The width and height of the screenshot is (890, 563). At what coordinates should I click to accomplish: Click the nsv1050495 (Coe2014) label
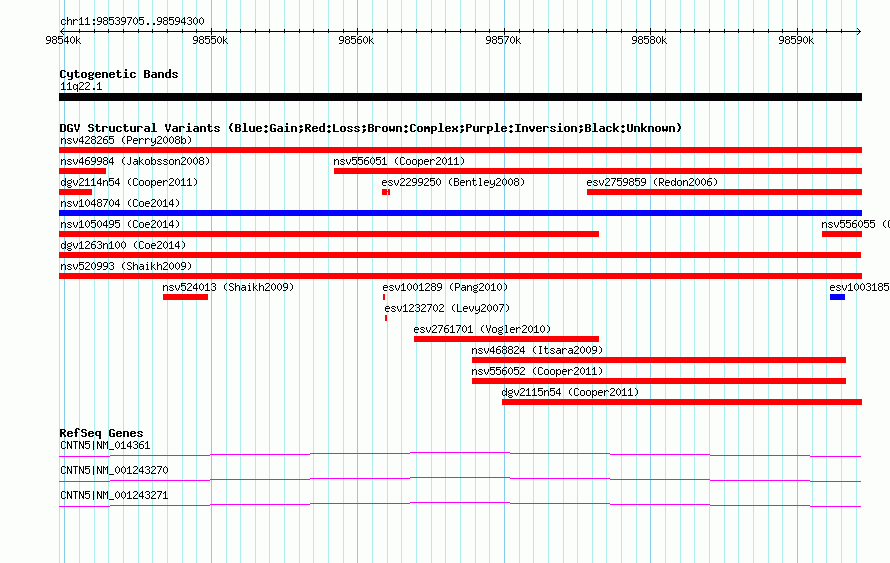pos(120,224)
